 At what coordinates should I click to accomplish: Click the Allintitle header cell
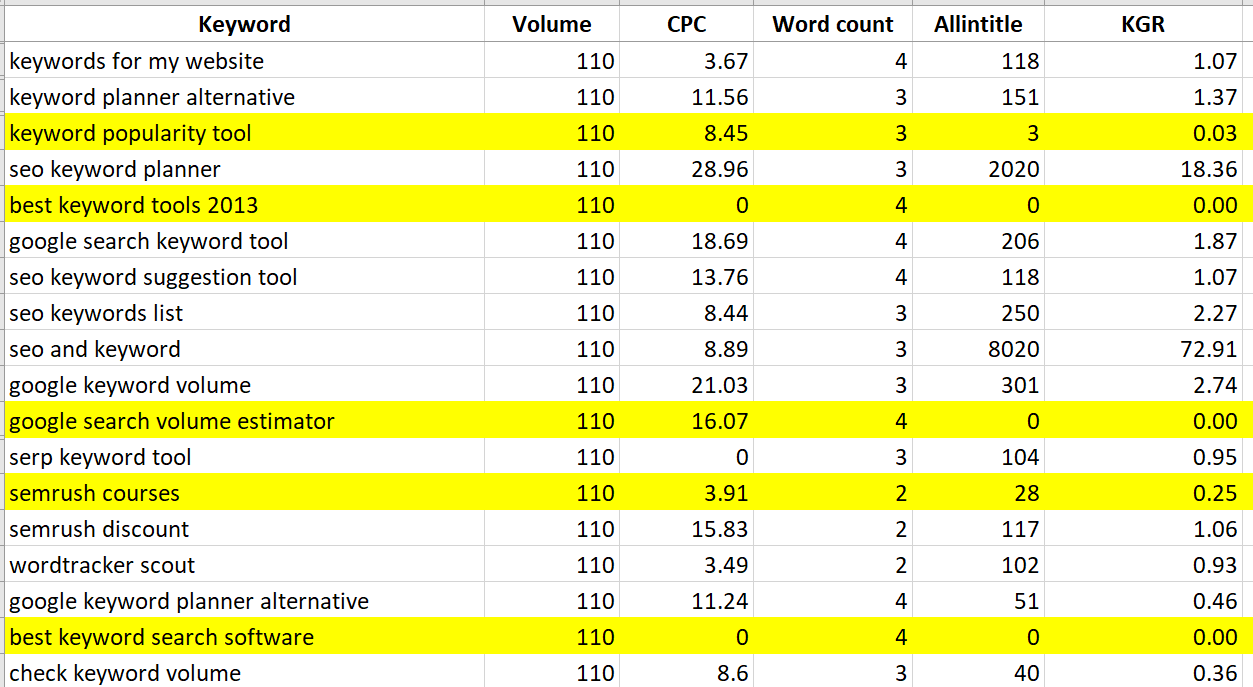point(977,24)
